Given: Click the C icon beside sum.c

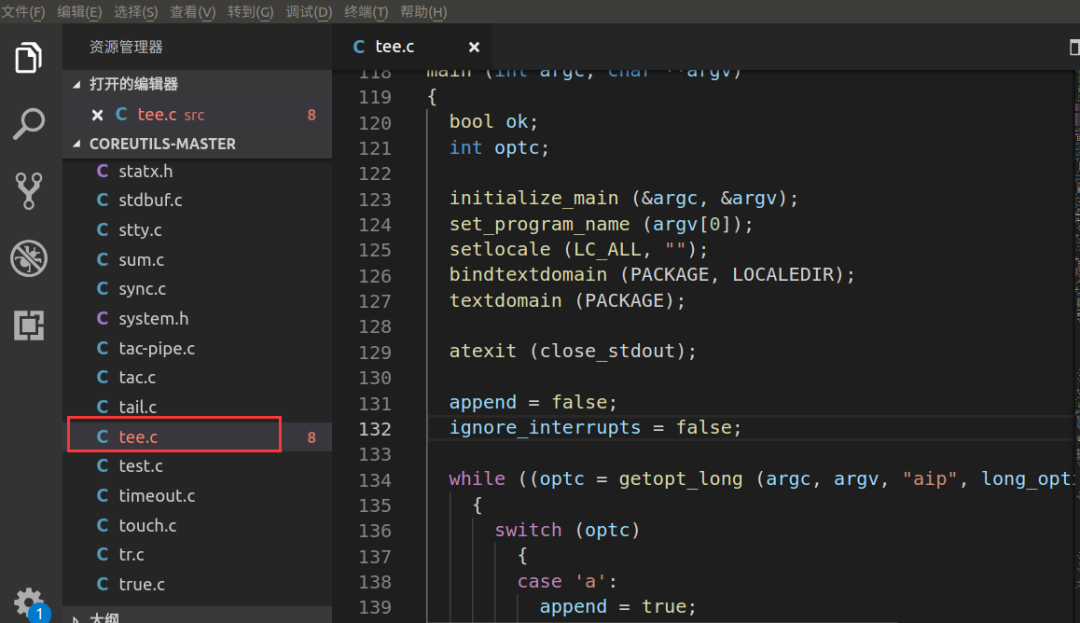Looking at the screenshot, I should click(102, 260).
